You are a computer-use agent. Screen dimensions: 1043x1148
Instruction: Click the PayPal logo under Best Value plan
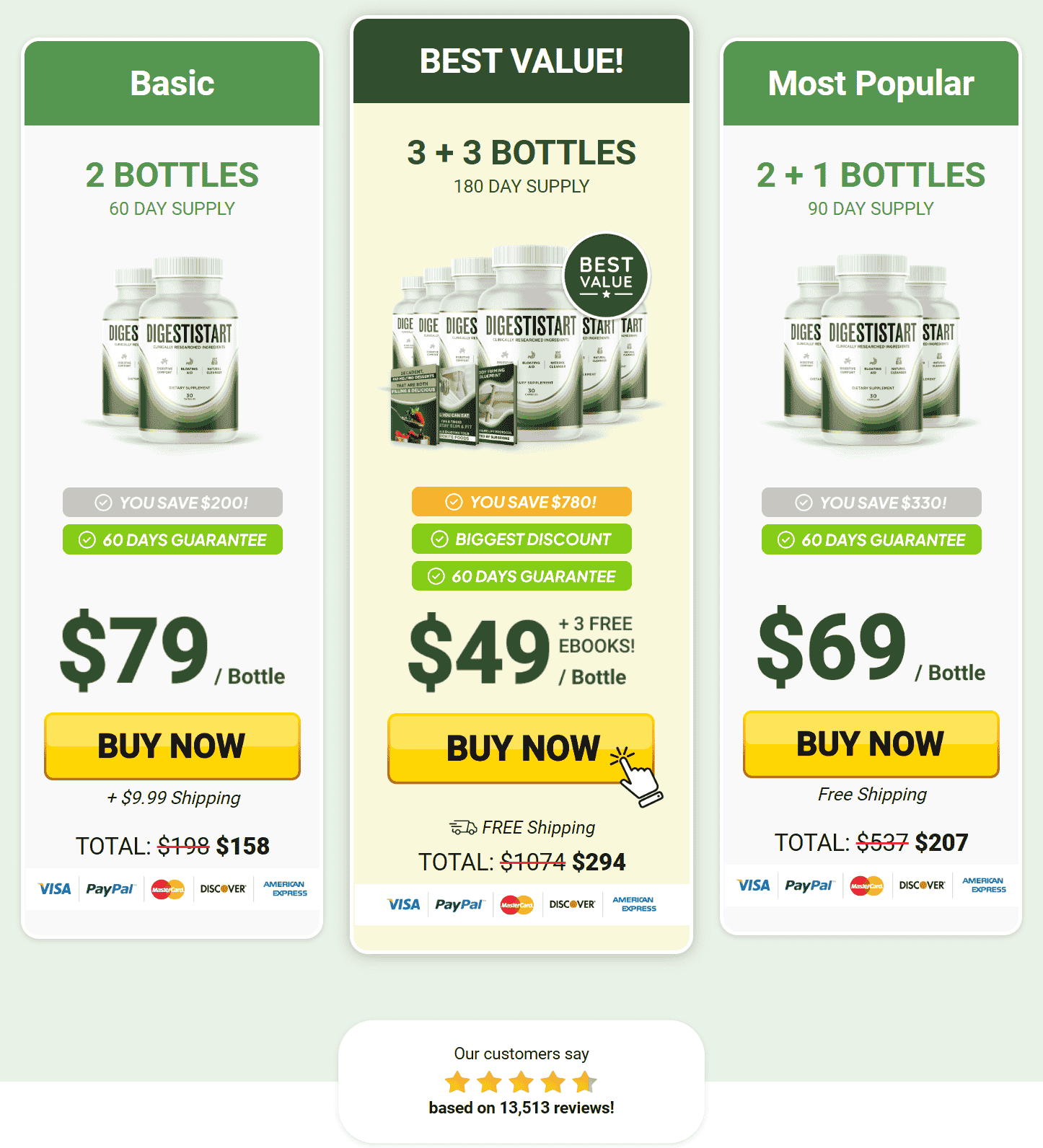point(460,905)
